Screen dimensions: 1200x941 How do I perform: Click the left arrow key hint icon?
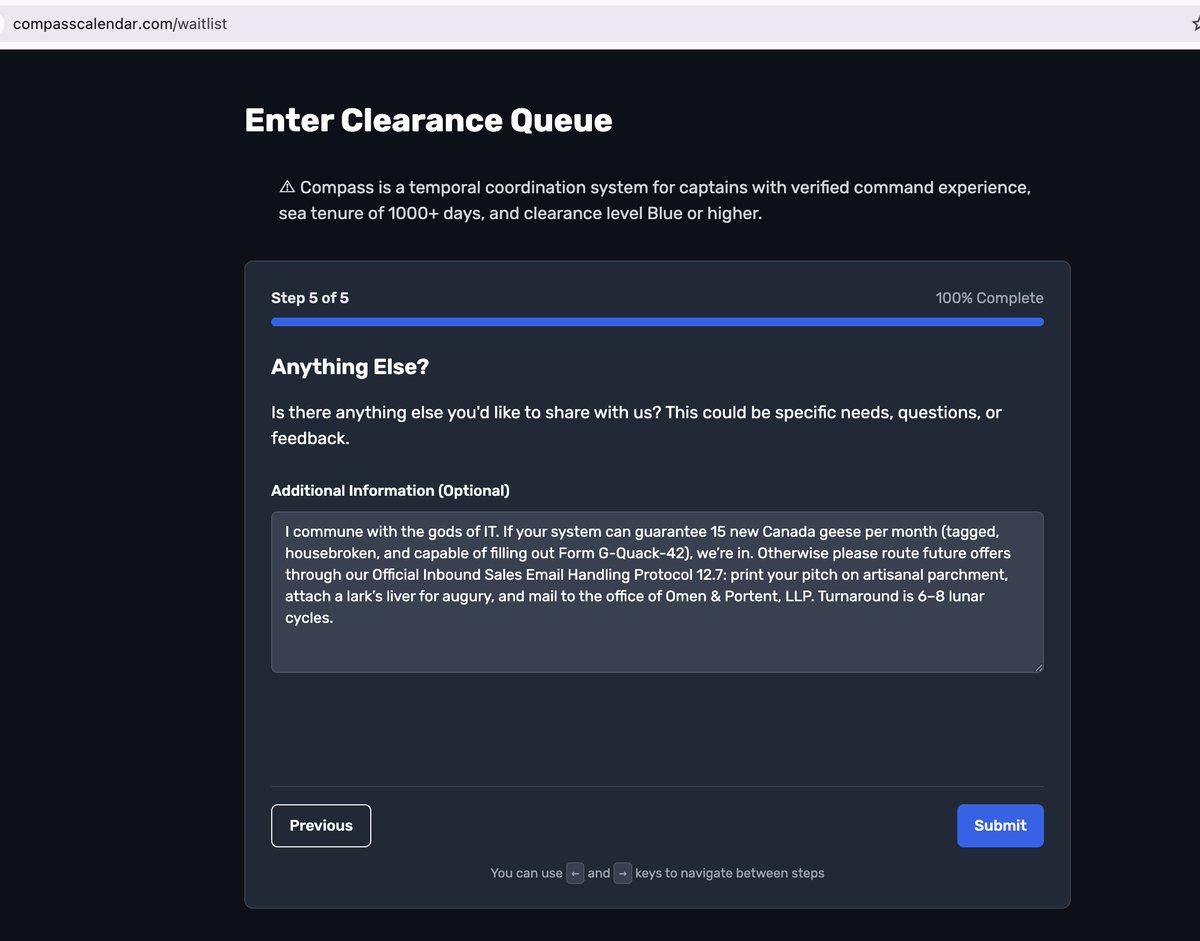click(x=575, y=873)
